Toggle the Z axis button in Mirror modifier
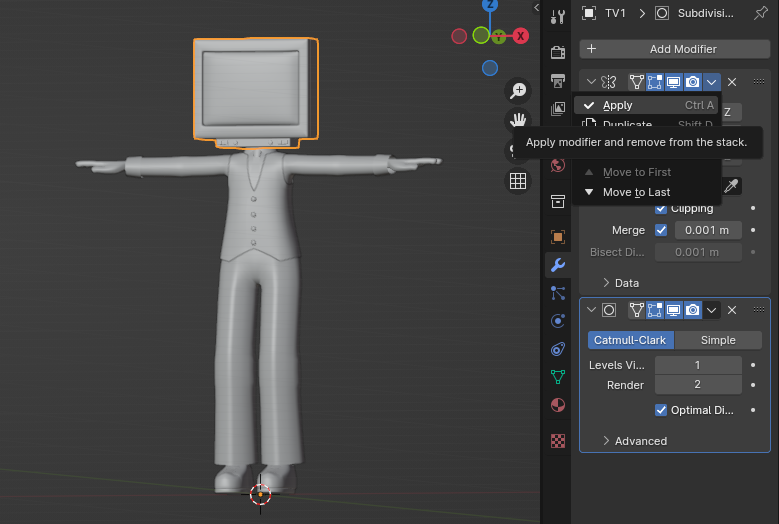Image resolution: width=779 pixels, height=524 pixels. coord(730,112)
